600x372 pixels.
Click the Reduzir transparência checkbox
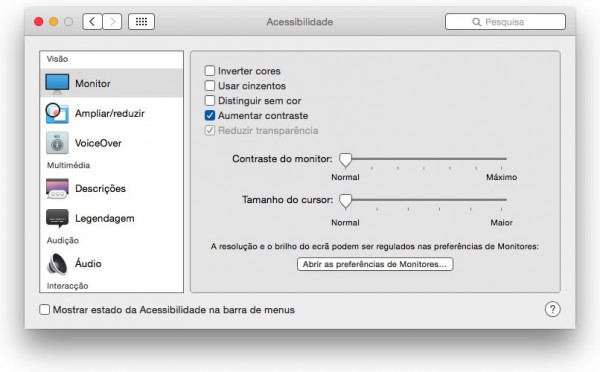(210, 131)
